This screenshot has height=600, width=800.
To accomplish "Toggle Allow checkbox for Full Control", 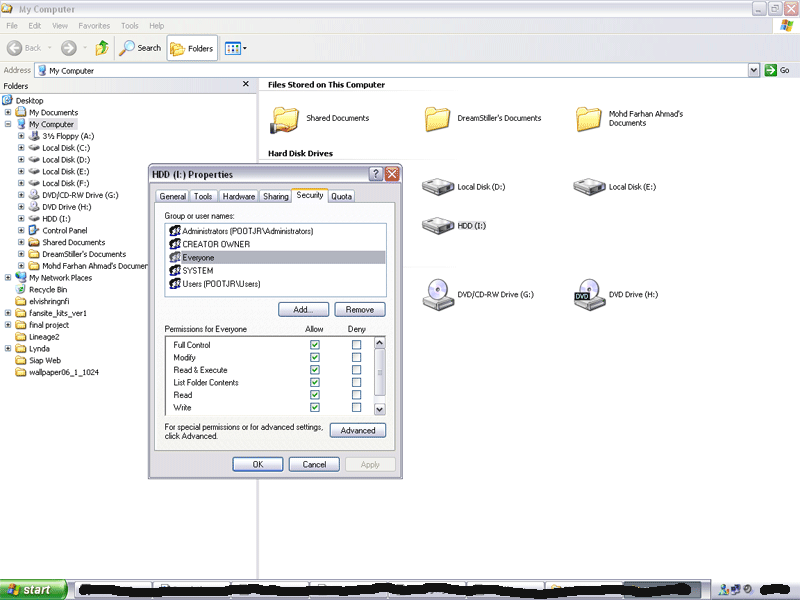I will (x=315, y=345).
